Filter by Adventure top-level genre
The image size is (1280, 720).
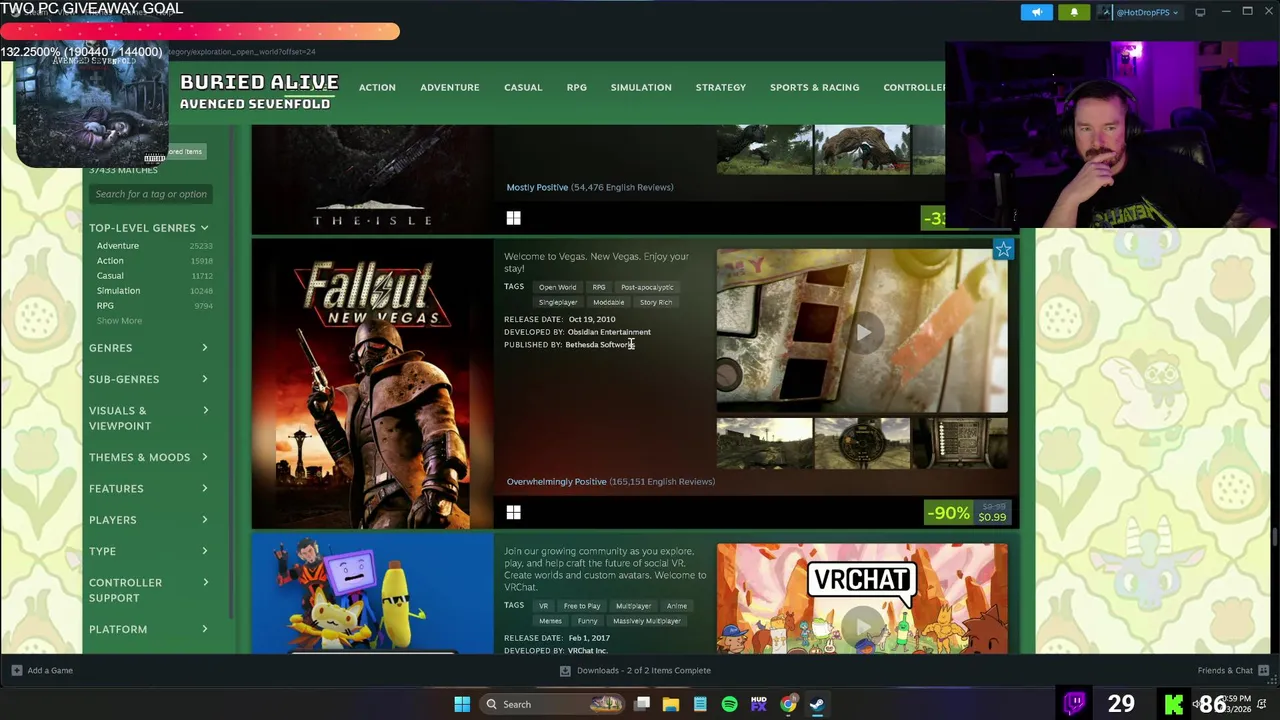pos(118,246)
